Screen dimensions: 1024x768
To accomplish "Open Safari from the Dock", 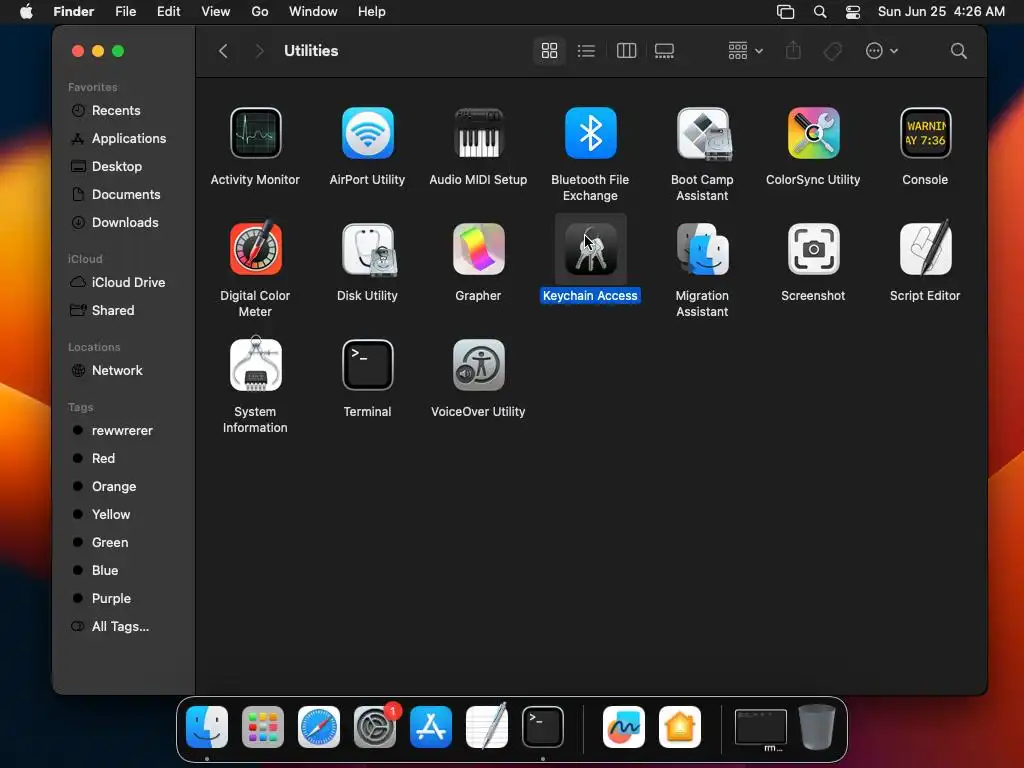I will click(319, 727).
